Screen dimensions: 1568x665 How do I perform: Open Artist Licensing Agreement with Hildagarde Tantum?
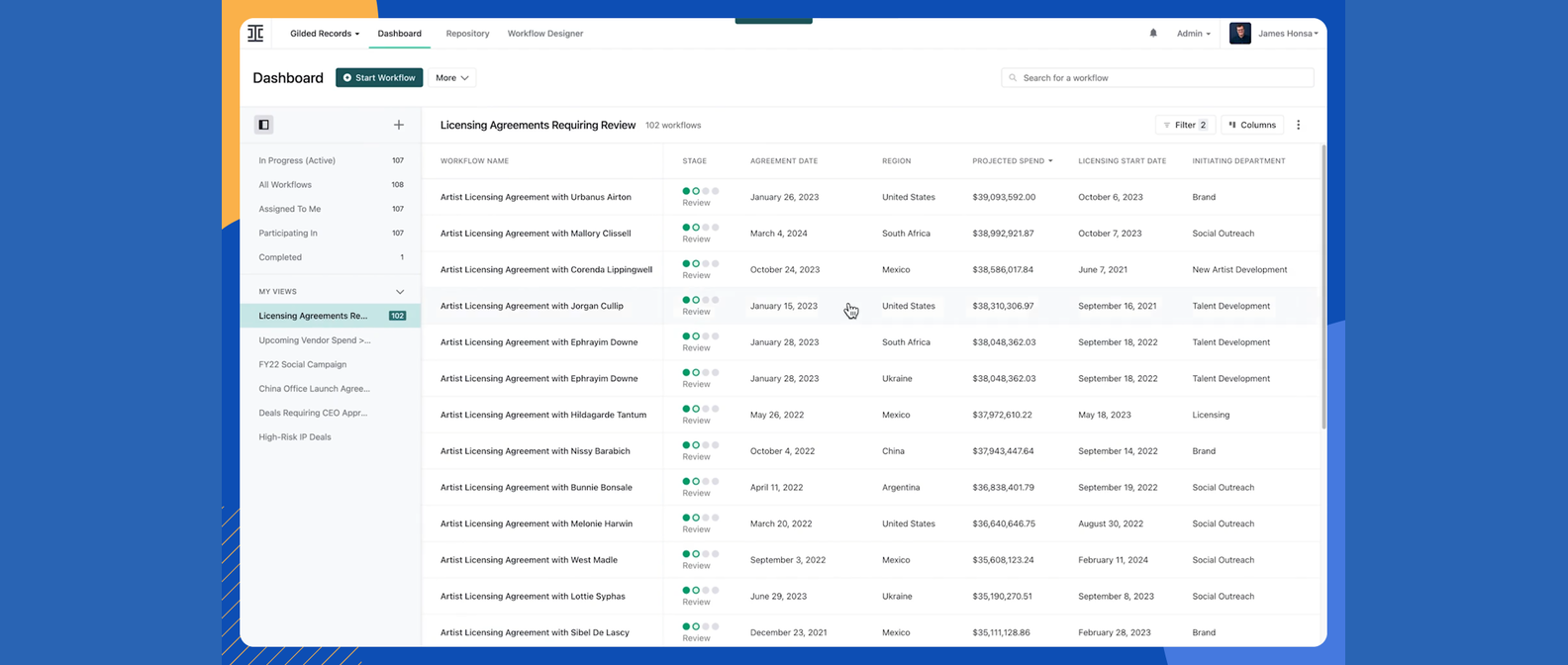(543, 415)
